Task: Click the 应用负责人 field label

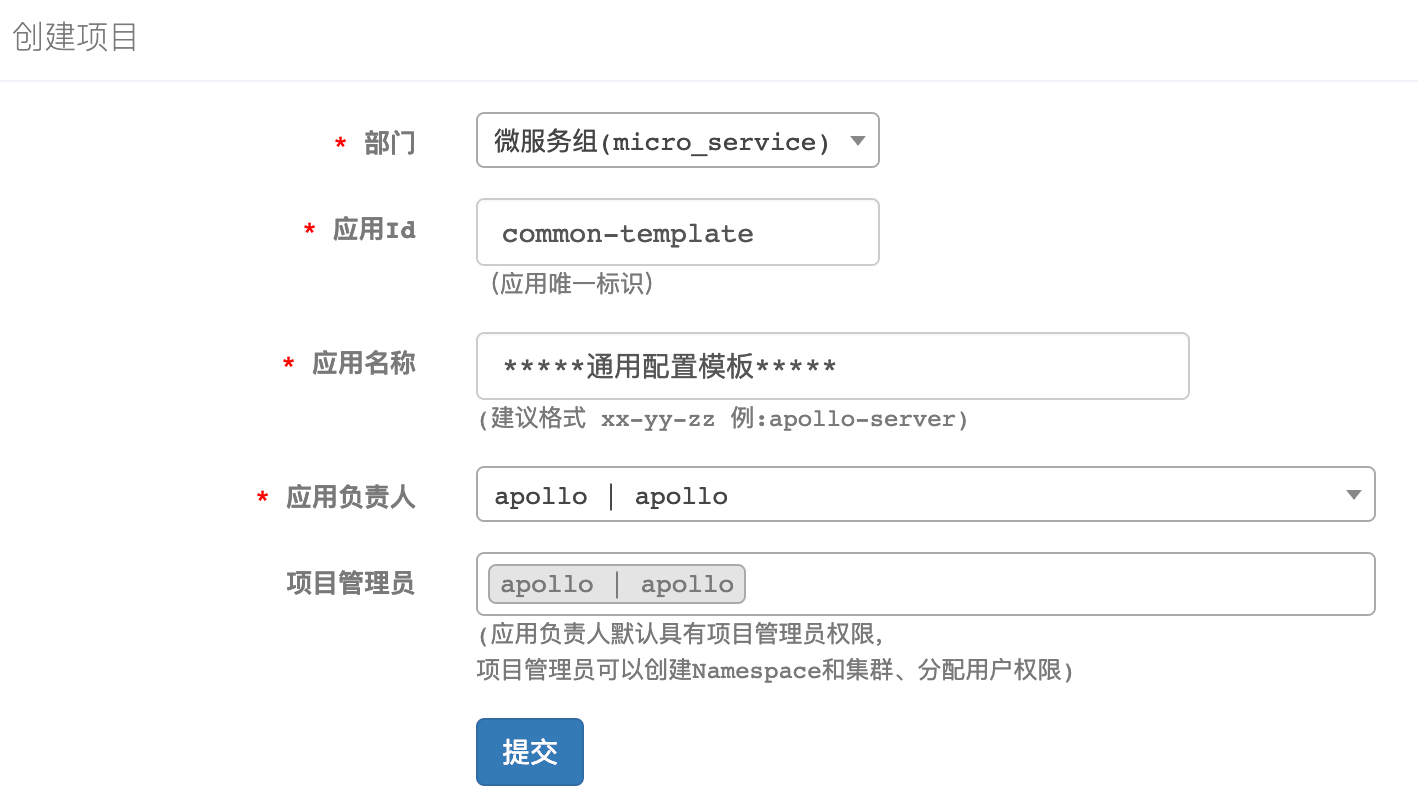Action: [x=350, y=496]
